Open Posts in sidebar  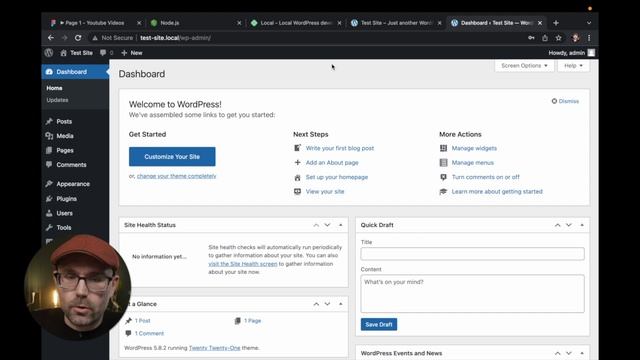tap(64, 122)
